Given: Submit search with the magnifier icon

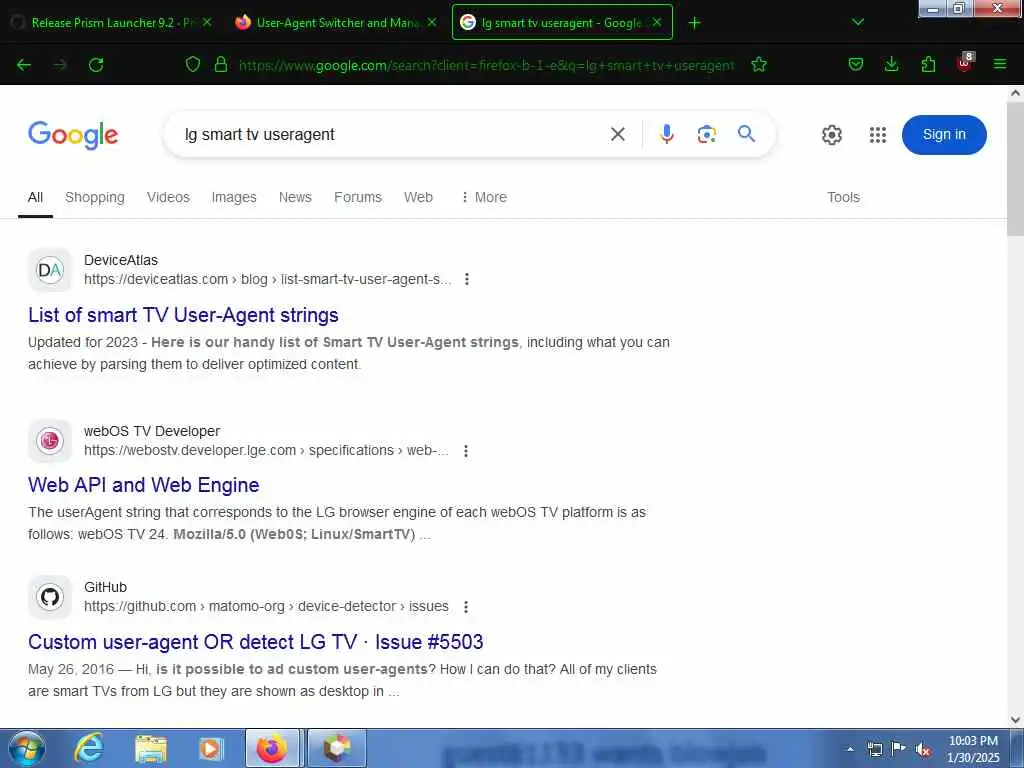Looking at the screenshot, I should (x=746, y=134).
